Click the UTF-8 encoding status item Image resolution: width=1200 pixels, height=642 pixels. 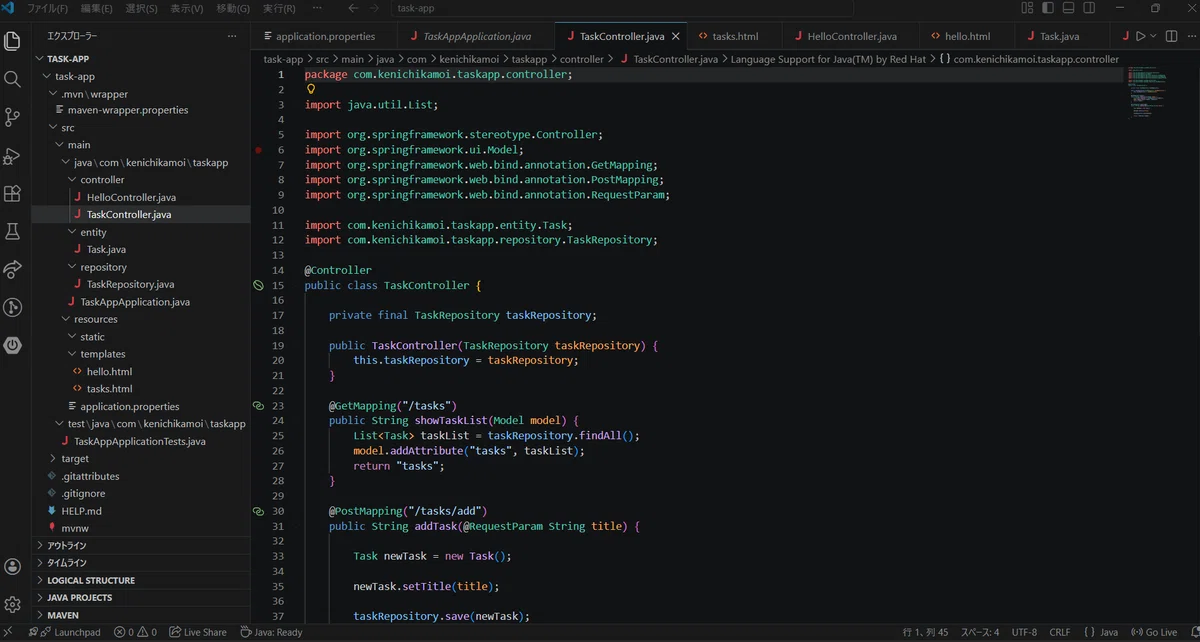point(1024,632)
